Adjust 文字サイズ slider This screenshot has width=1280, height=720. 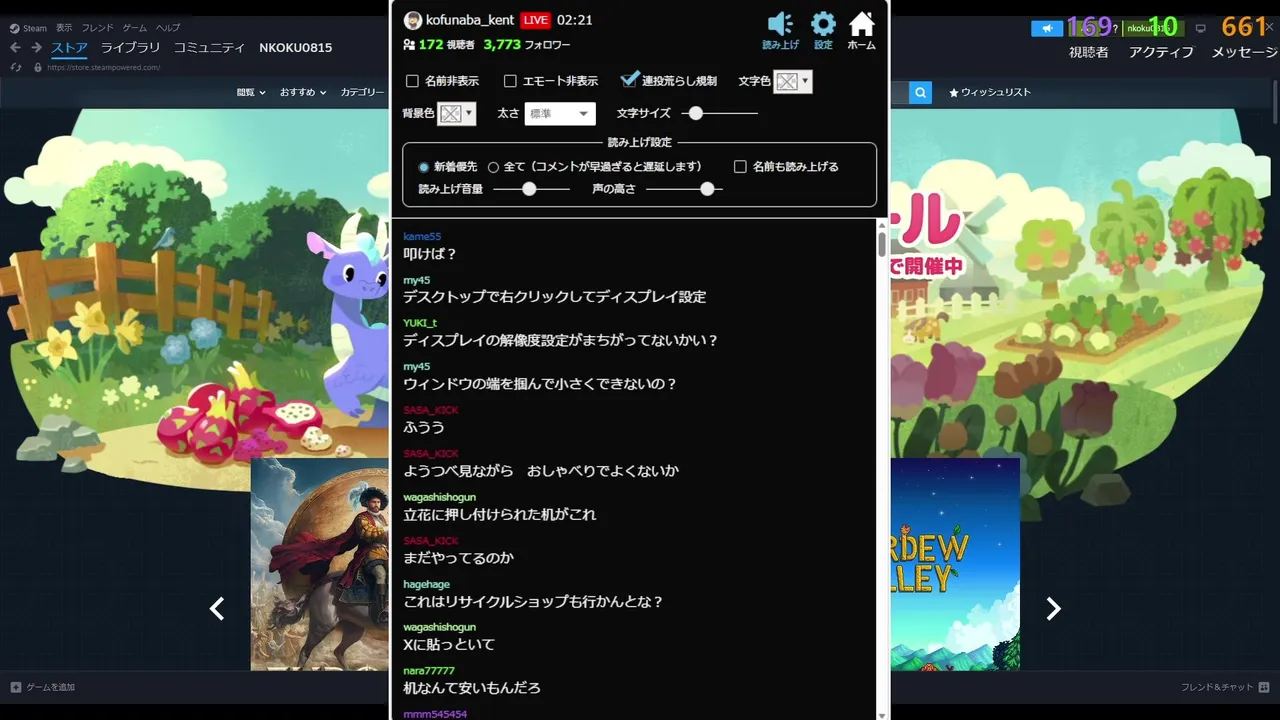[722, 114]
